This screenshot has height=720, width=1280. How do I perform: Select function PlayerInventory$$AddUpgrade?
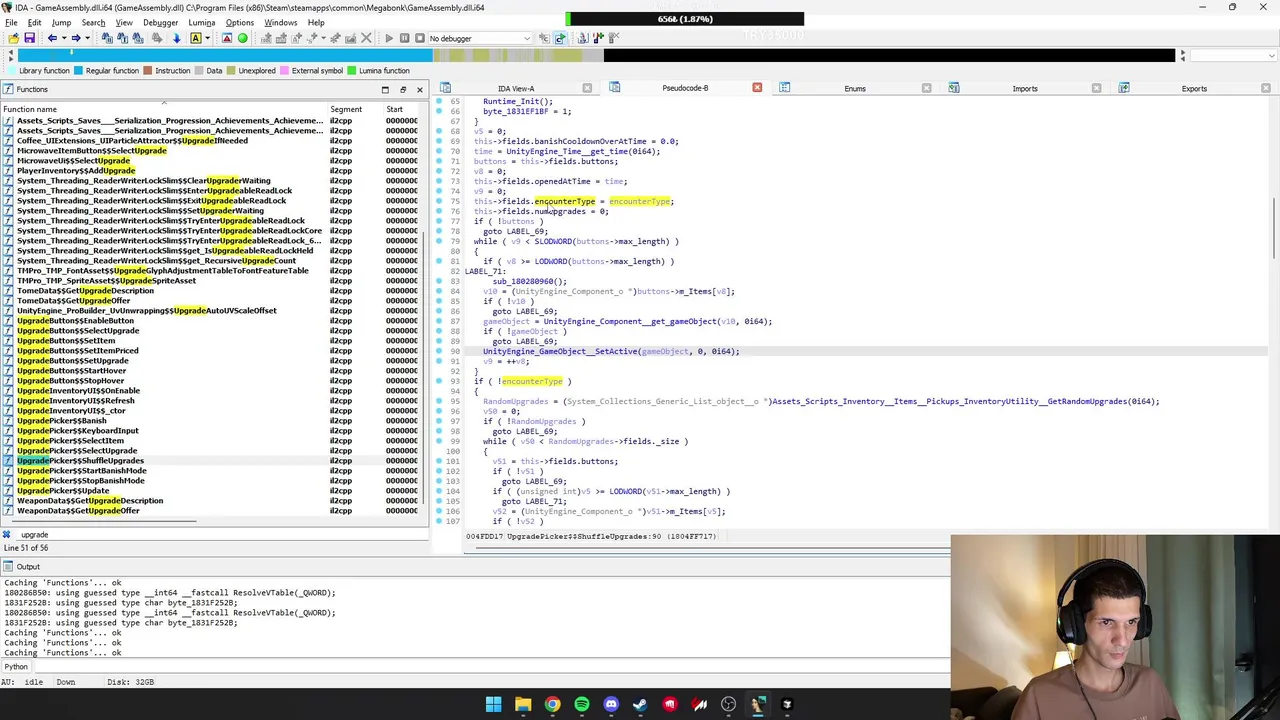[76, 171]
